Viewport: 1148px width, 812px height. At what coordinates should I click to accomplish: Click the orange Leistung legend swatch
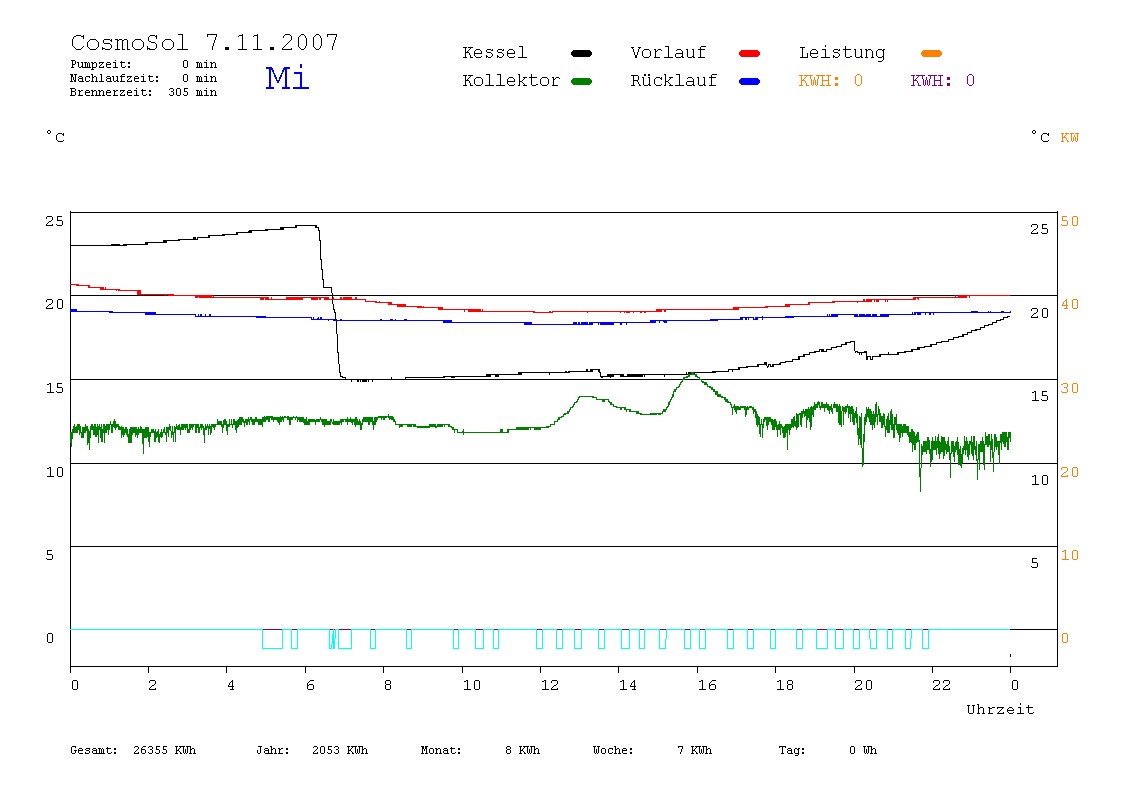click(x=931, y=53)
